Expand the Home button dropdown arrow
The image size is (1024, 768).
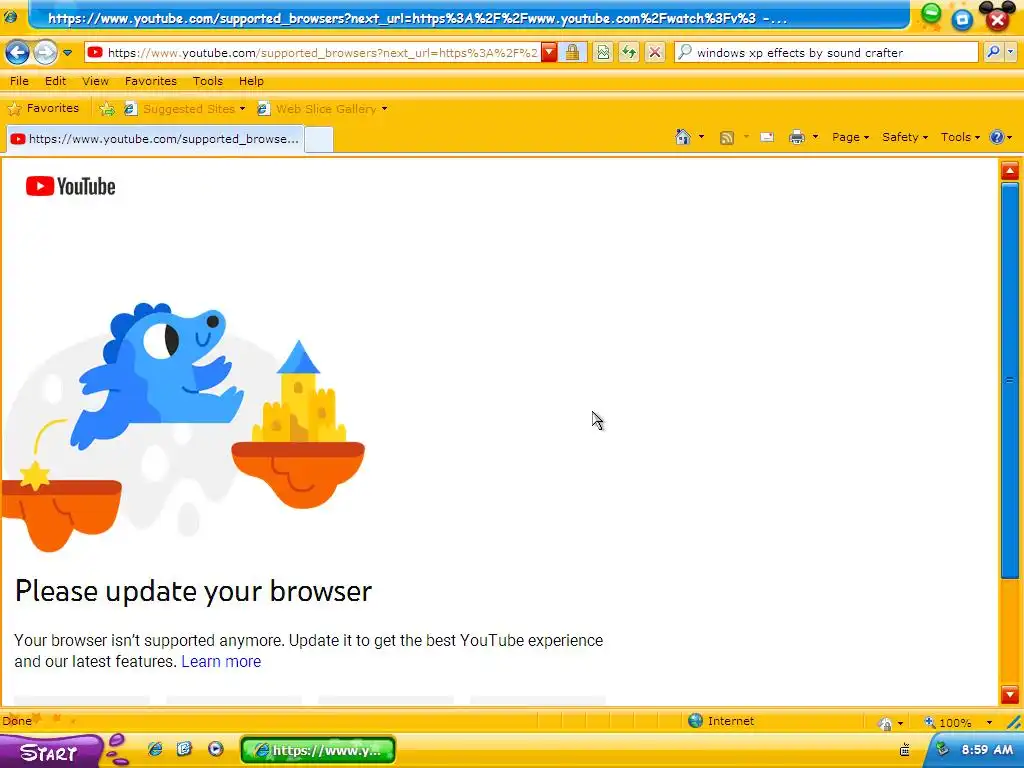tap(702, 137)
